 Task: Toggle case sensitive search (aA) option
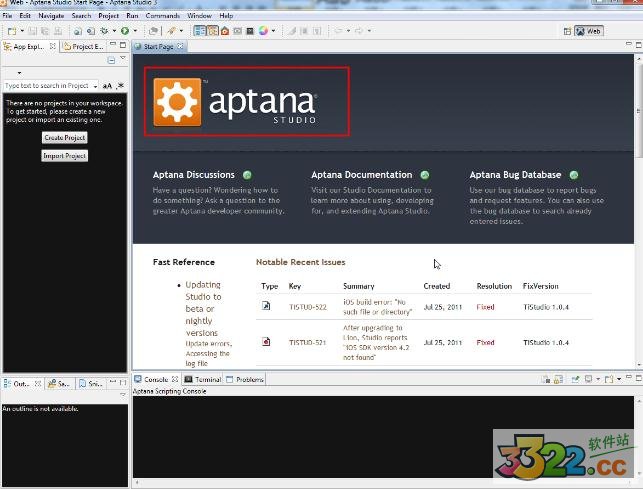(x=107, y=86)
